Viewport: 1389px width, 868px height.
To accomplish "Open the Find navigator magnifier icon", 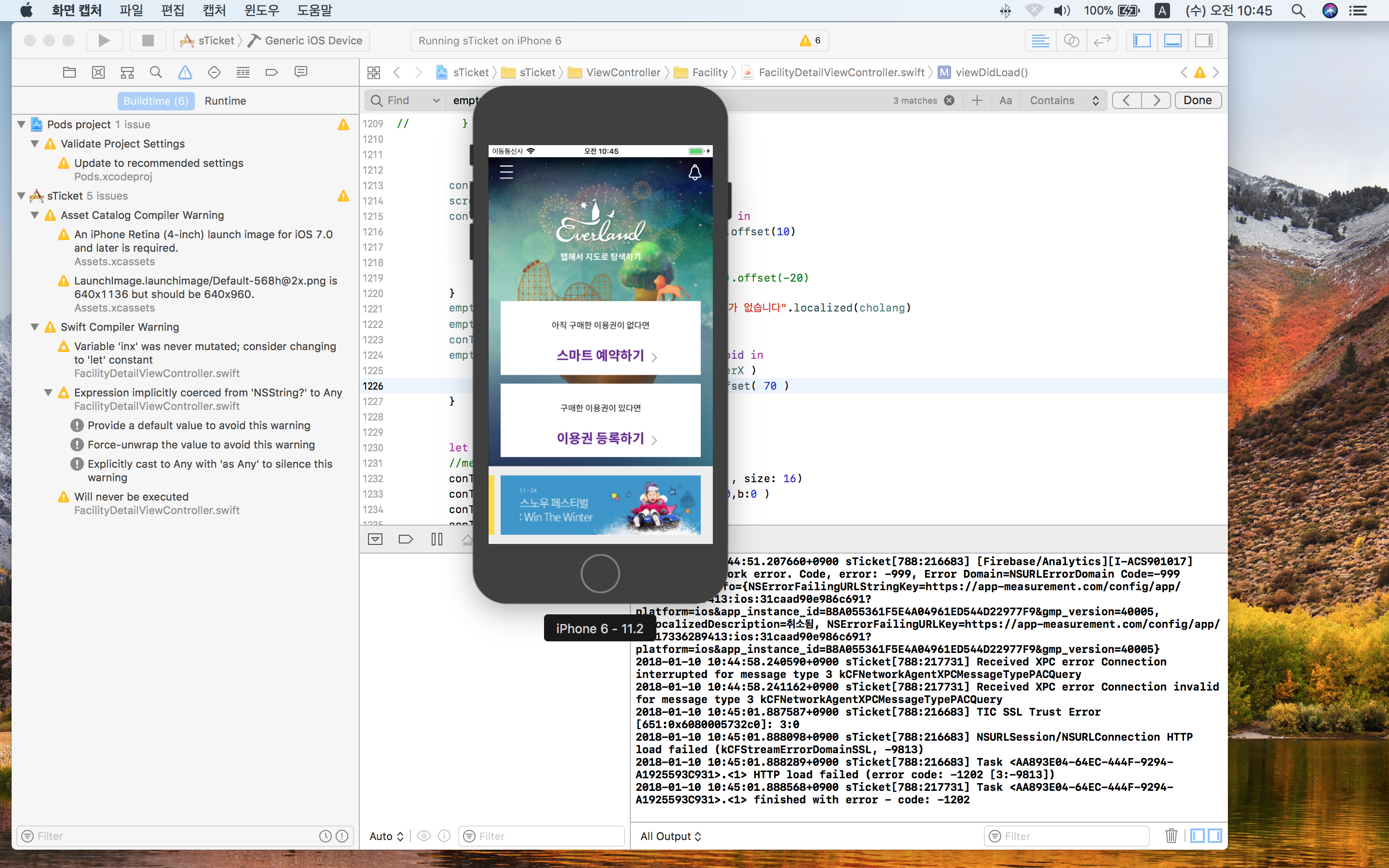I will click(156, 72).
